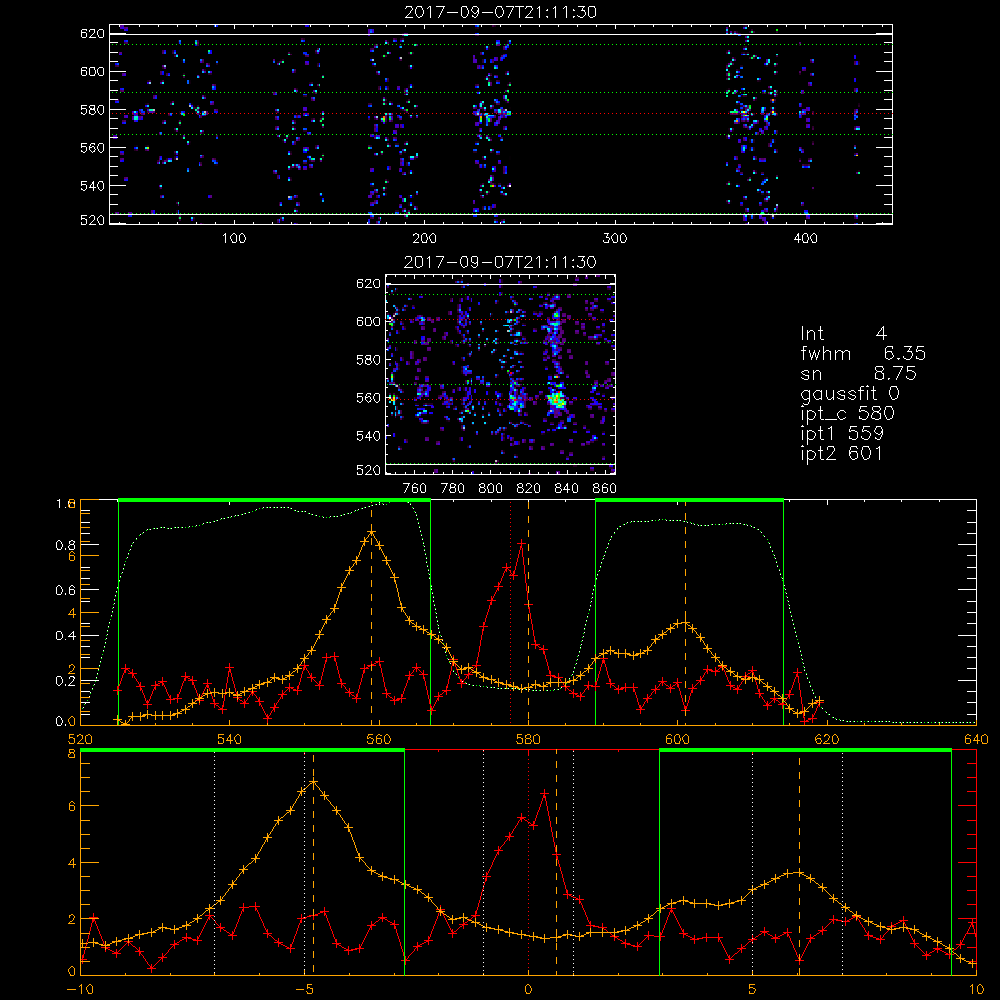
Task: Click the top plot title 2017-09-07T21:11:30
Action: coord(501,12)
